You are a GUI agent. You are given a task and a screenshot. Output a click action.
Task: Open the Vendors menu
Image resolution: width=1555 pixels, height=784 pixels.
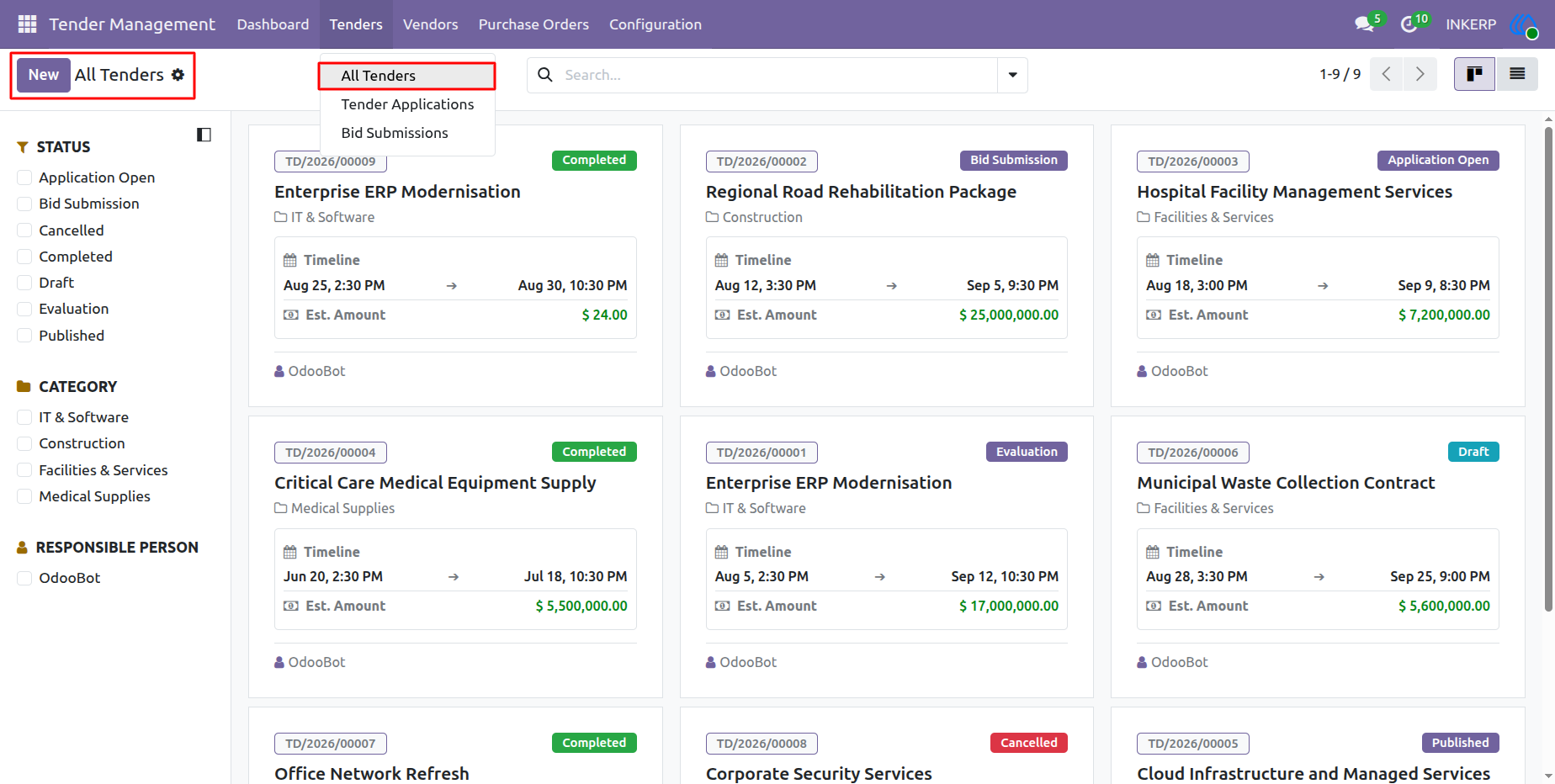point(430,24)
